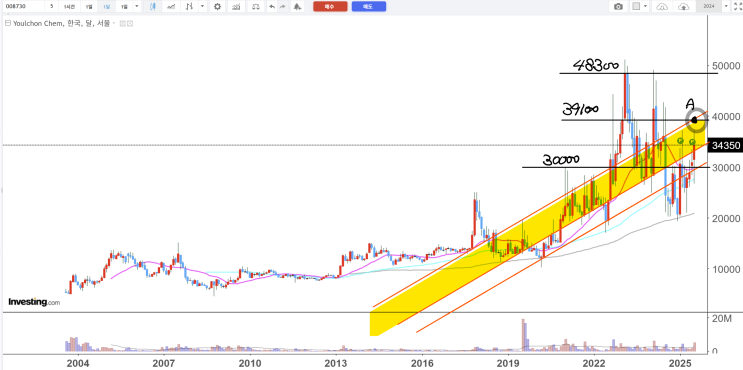Open the indicators icon
Screen dimensions: 743x370
point(236,7)
